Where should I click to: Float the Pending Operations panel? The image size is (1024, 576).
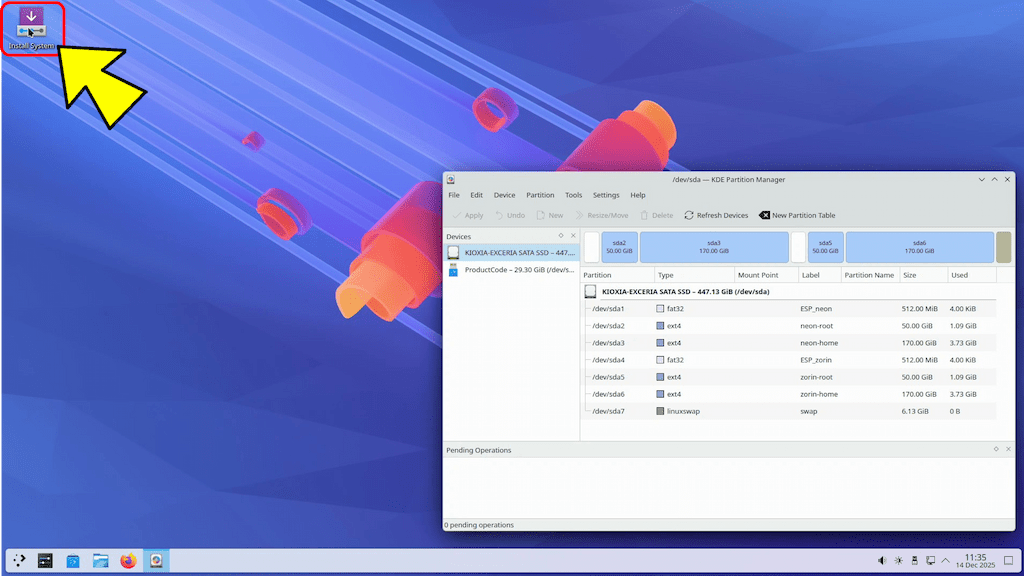pyautogui.click(x=995, y=450)
